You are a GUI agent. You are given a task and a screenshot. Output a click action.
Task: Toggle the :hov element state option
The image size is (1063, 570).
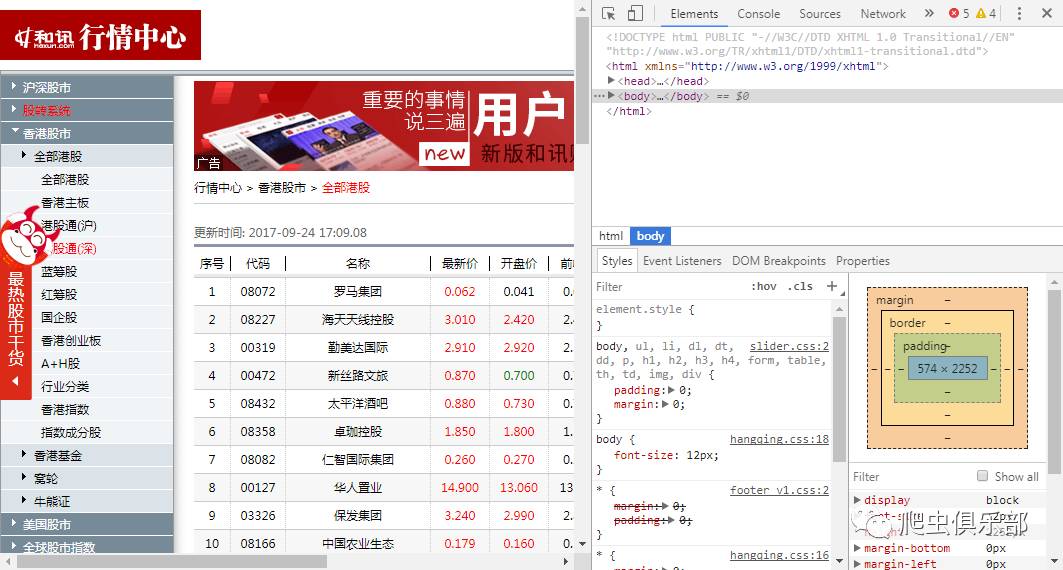763,286
